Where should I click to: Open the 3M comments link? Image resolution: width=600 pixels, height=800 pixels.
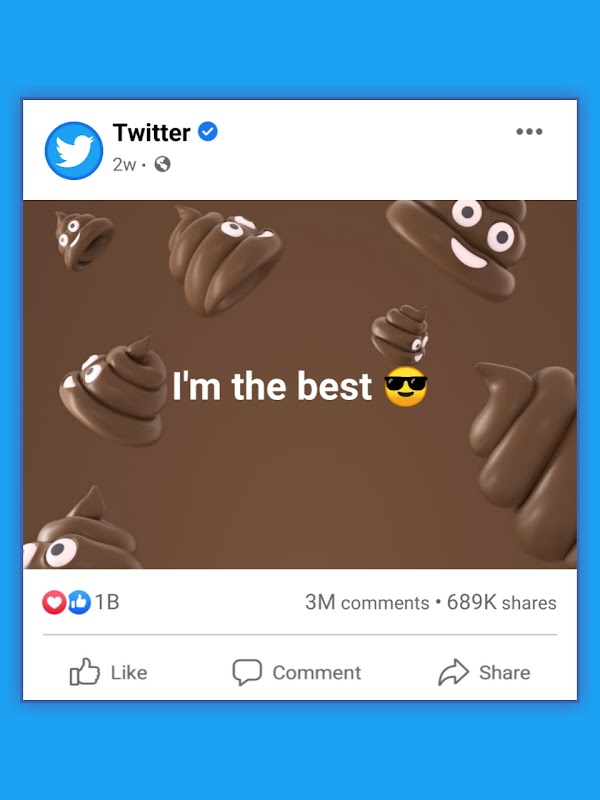(367, 602)
